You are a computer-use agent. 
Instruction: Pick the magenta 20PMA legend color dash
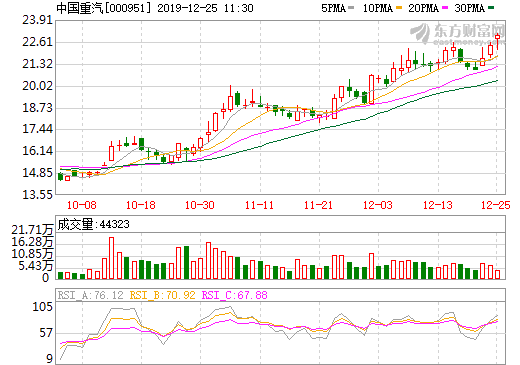pos(445,7)
